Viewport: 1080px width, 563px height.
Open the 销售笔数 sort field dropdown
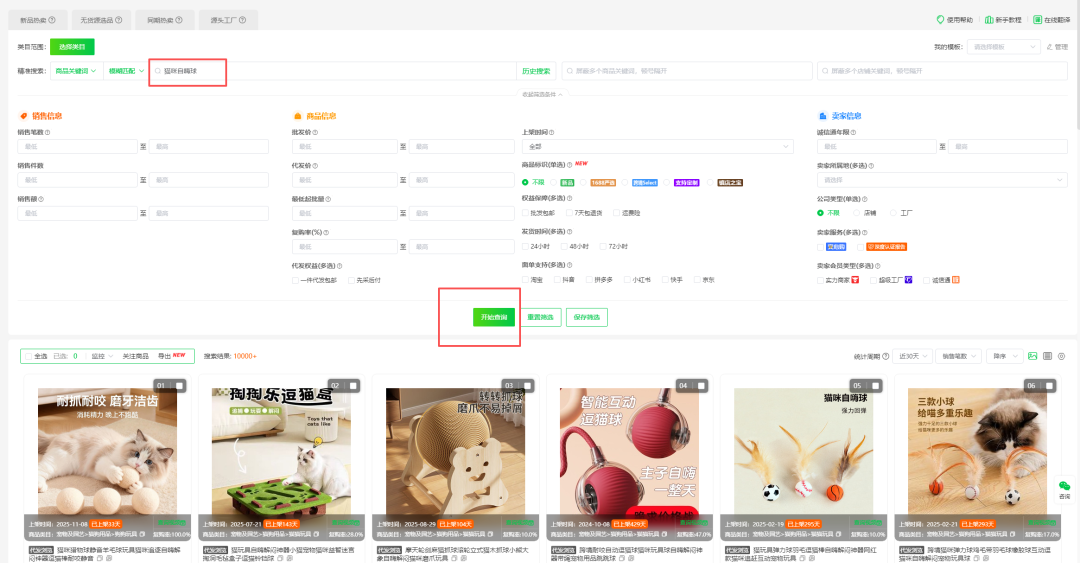tap(959, 356)
